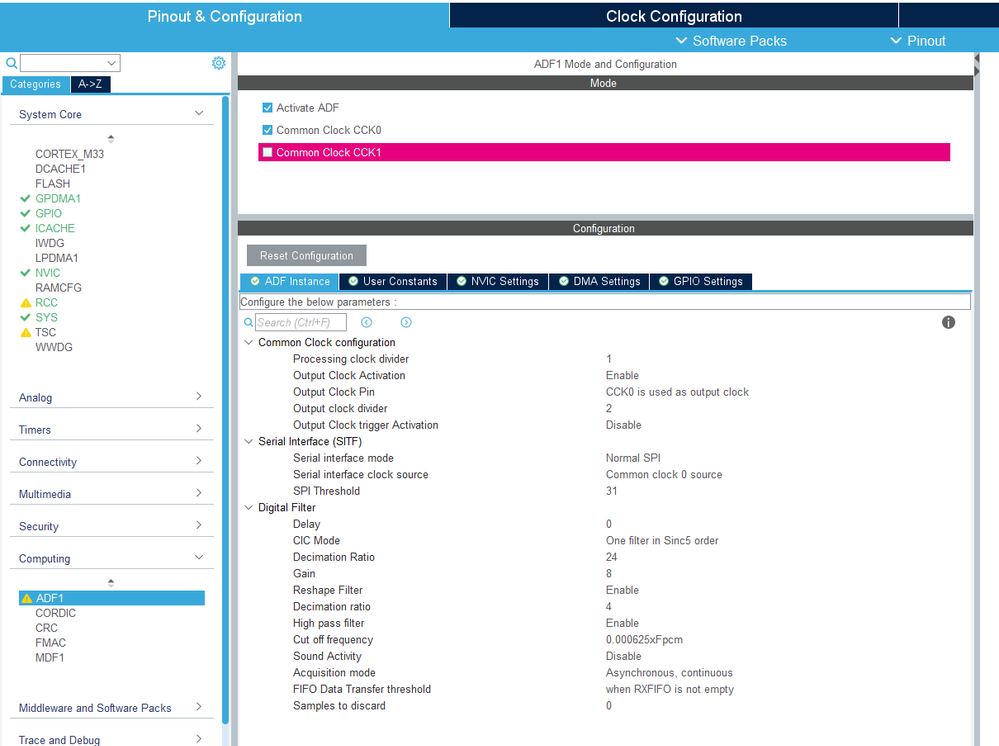Image resolution: width=999 pixels, height=746 pixels.
Task: Select the ADF Instance tab
Action: [290, 282]
